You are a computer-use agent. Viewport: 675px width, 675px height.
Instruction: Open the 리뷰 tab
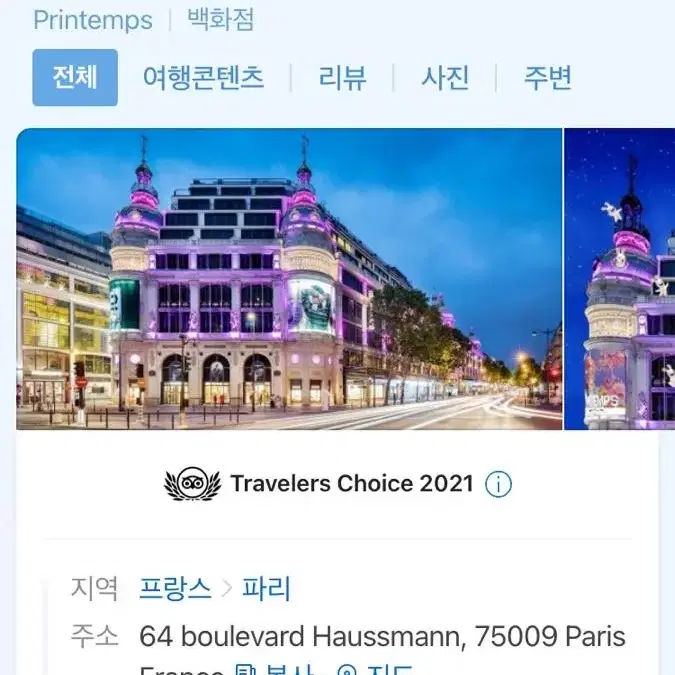pos(342,78)
